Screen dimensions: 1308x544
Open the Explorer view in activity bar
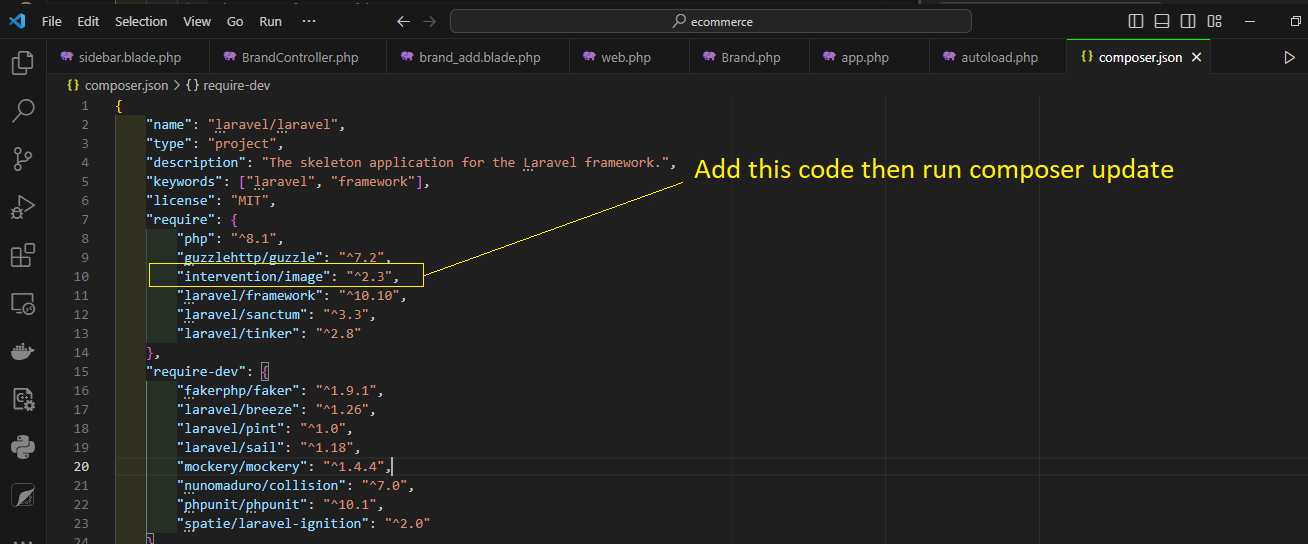click(22, 64)
